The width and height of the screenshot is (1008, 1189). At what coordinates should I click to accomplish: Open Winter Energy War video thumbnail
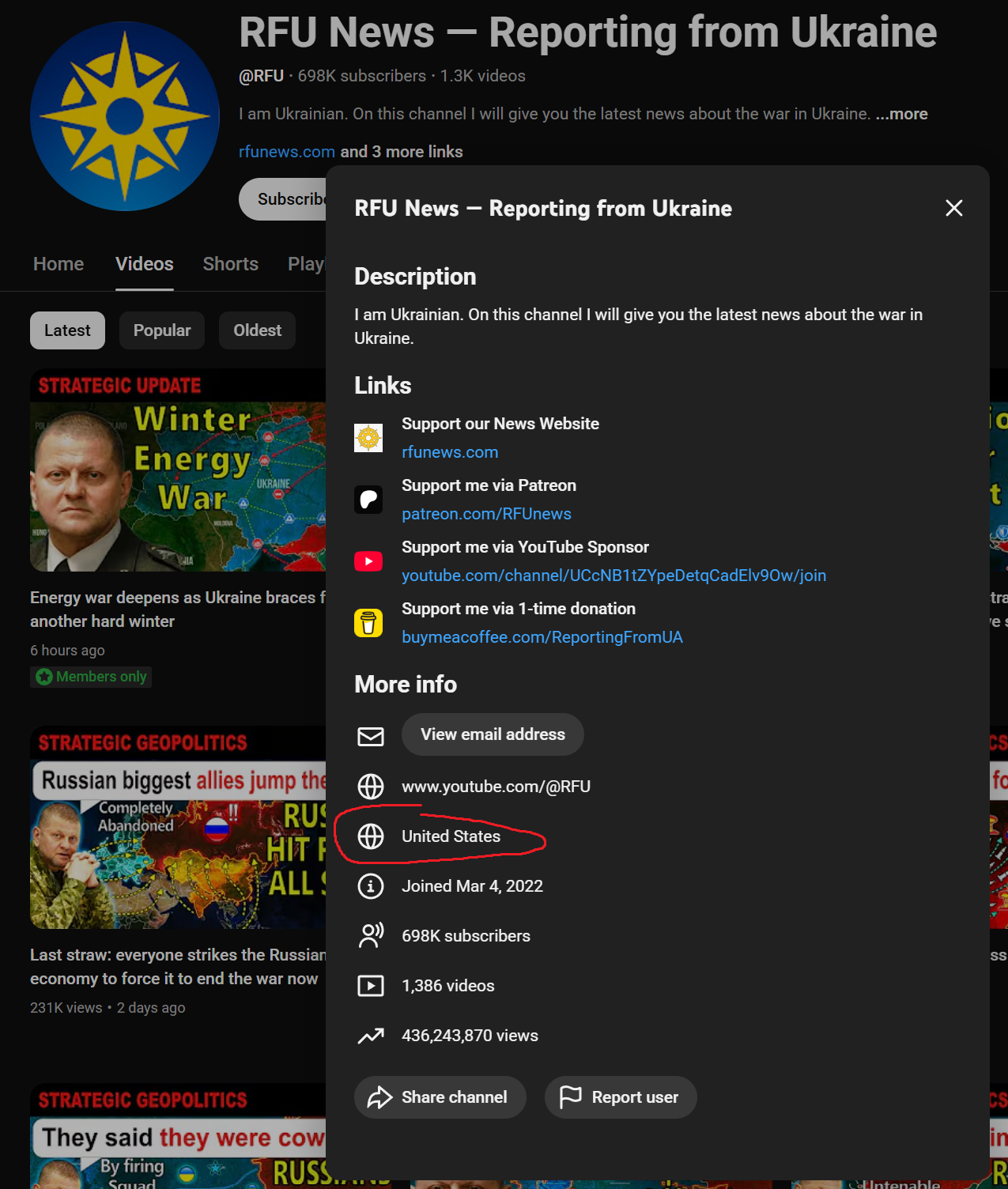click(178, 470)
